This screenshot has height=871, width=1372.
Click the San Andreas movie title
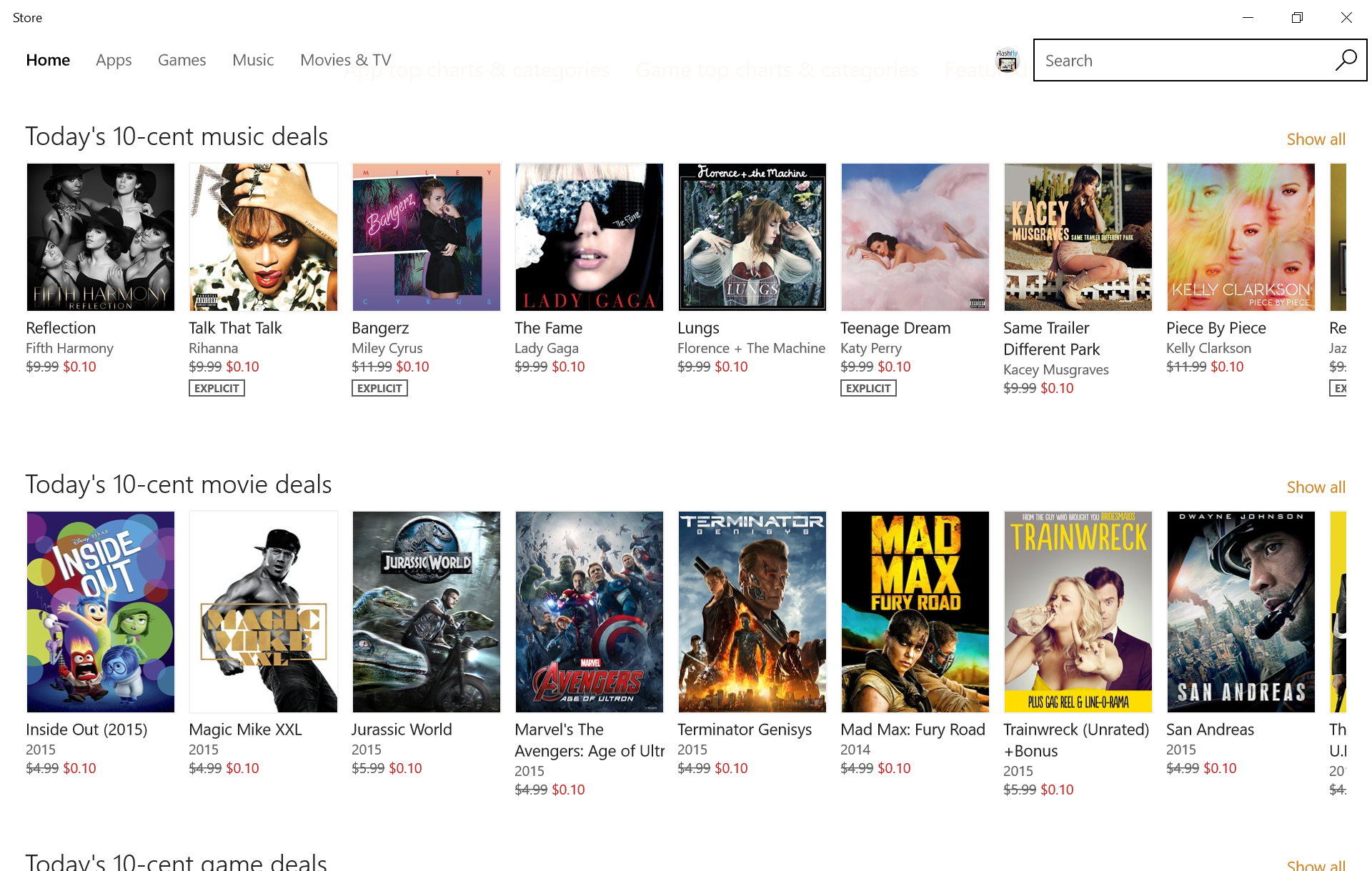1210,730
